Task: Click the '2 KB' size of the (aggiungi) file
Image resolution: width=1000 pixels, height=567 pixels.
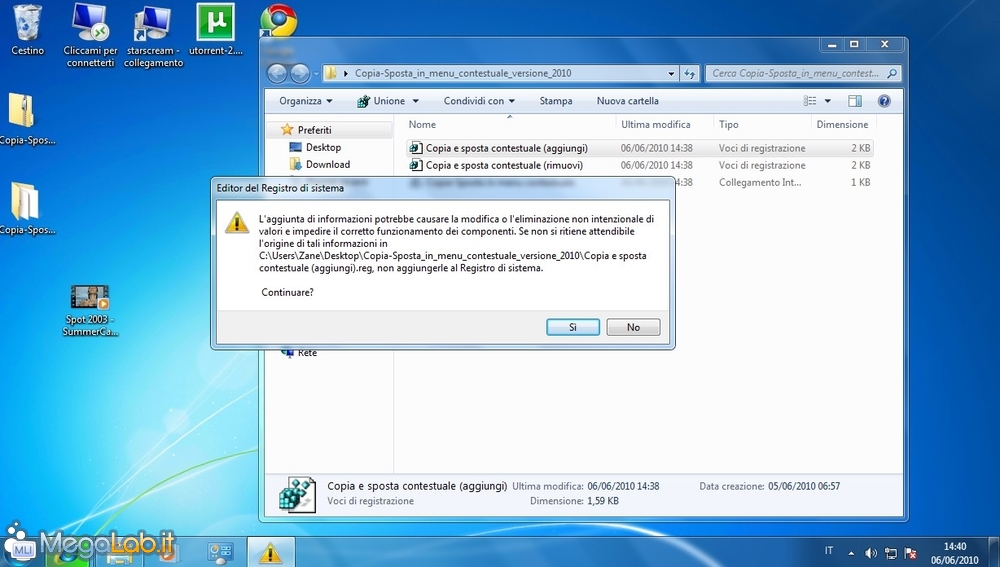Action: click(860, 148)
